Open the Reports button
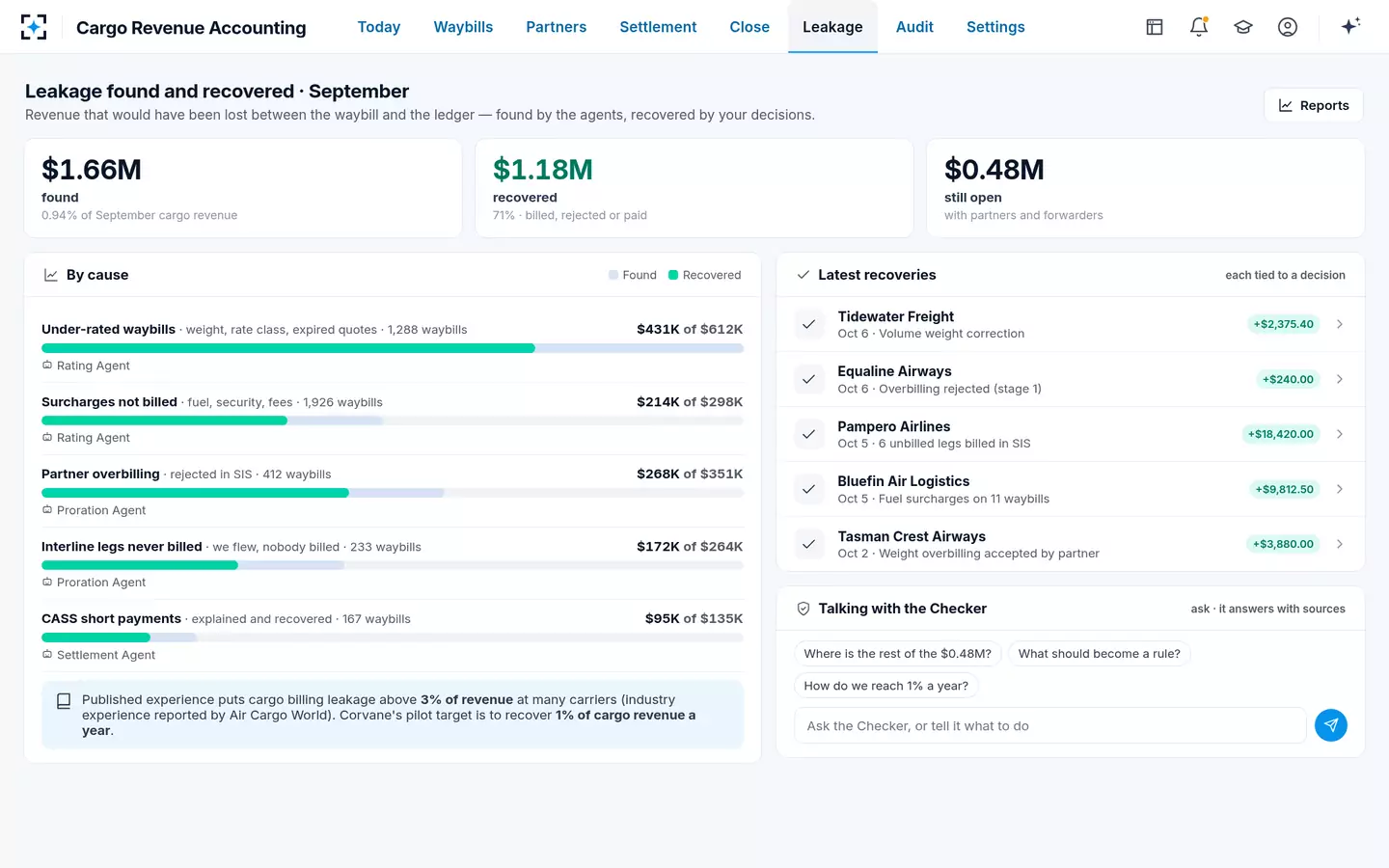The image size is (1389, 868). [1314, 105]
